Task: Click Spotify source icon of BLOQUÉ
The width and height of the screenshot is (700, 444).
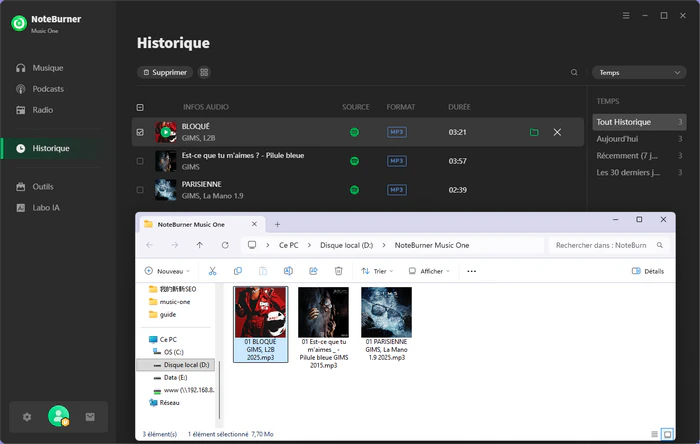Action: click(354, 132)
